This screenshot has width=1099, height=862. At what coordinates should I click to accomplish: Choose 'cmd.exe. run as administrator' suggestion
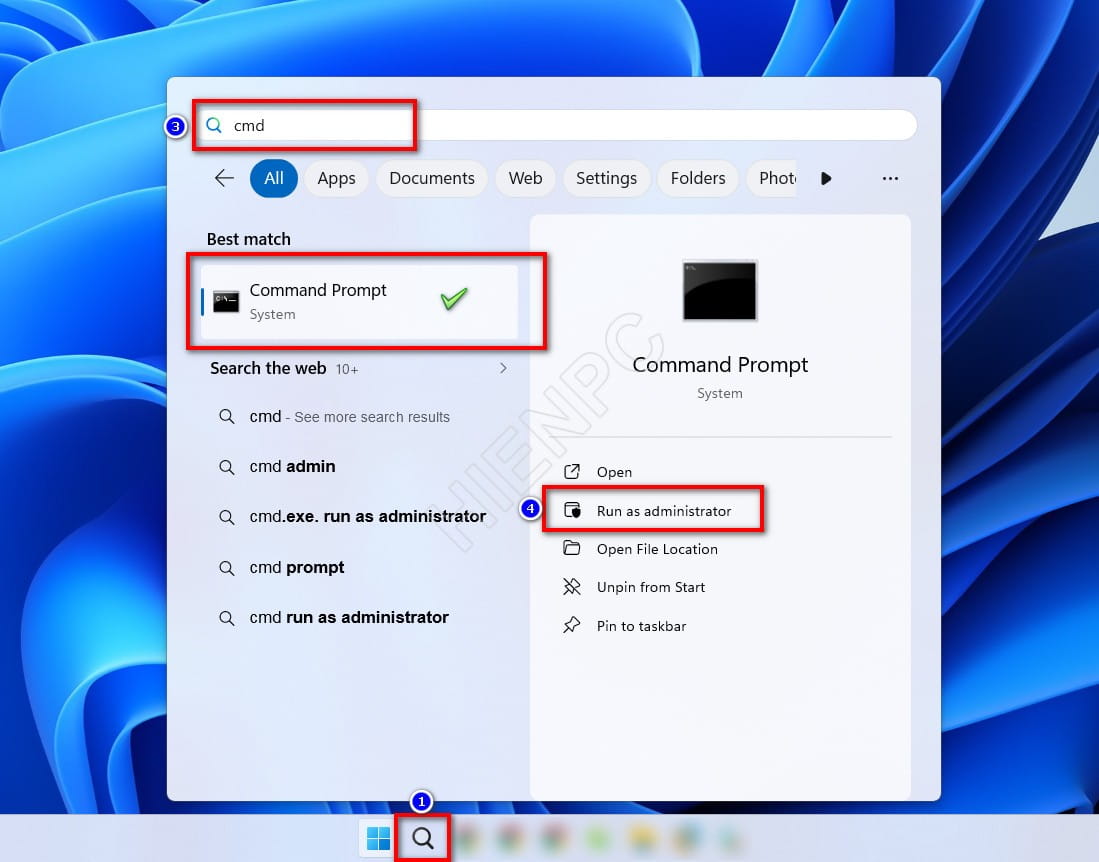click(359, 517)
